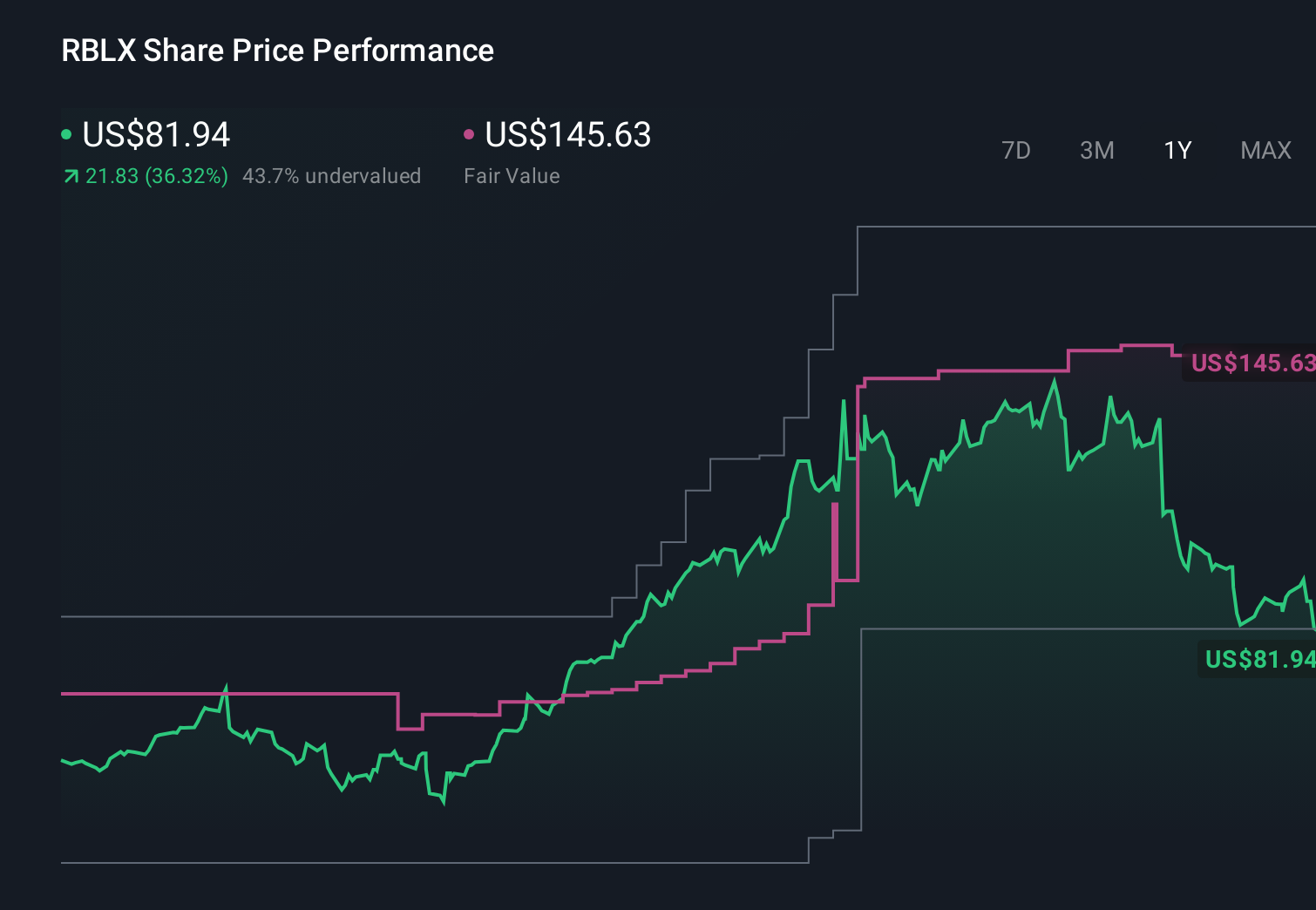Click the RBLX Share Price Performance title
The width and height of the screenshot is (1316, 910).
pyautogui.click(x=276, y=51)
